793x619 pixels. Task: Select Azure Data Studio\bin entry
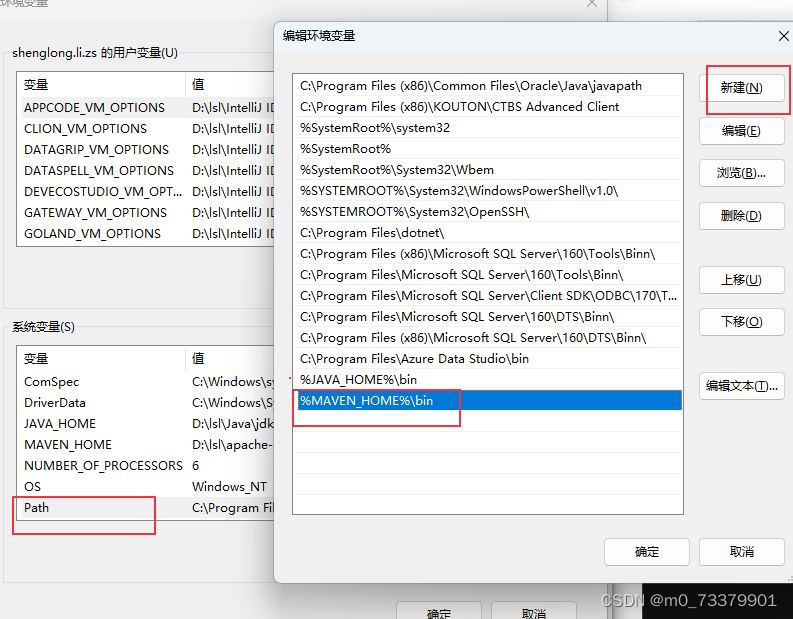point(488,359)
